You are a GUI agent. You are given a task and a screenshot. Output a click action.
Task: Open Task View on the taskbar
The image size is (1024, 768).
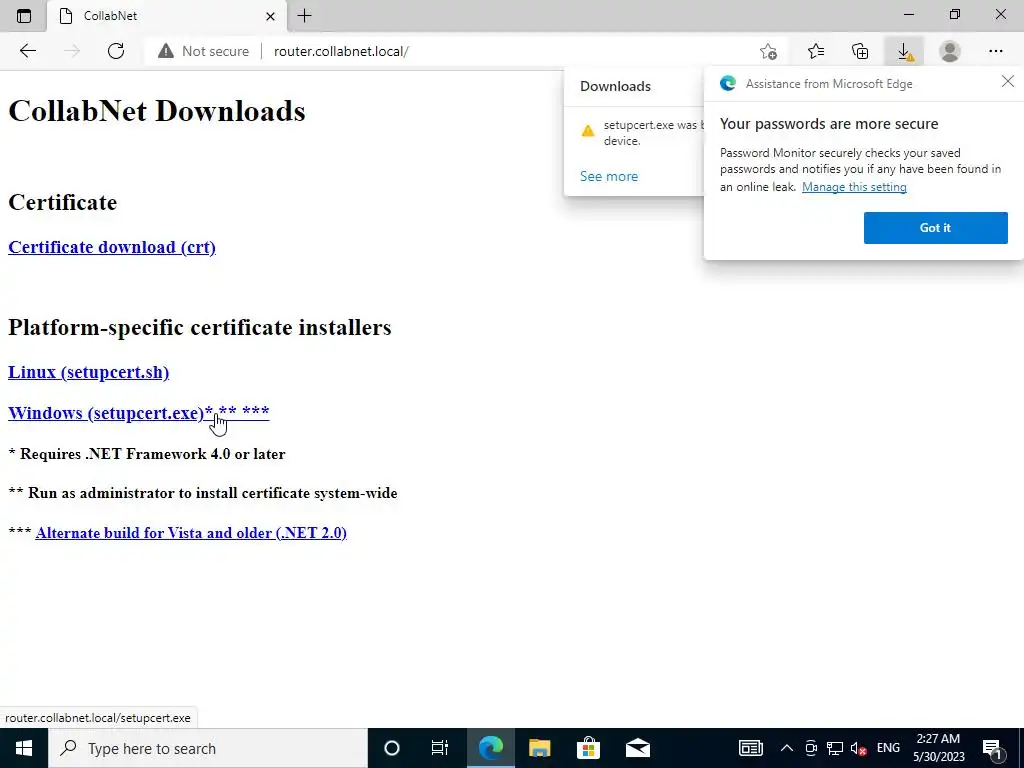pos(440,748)
